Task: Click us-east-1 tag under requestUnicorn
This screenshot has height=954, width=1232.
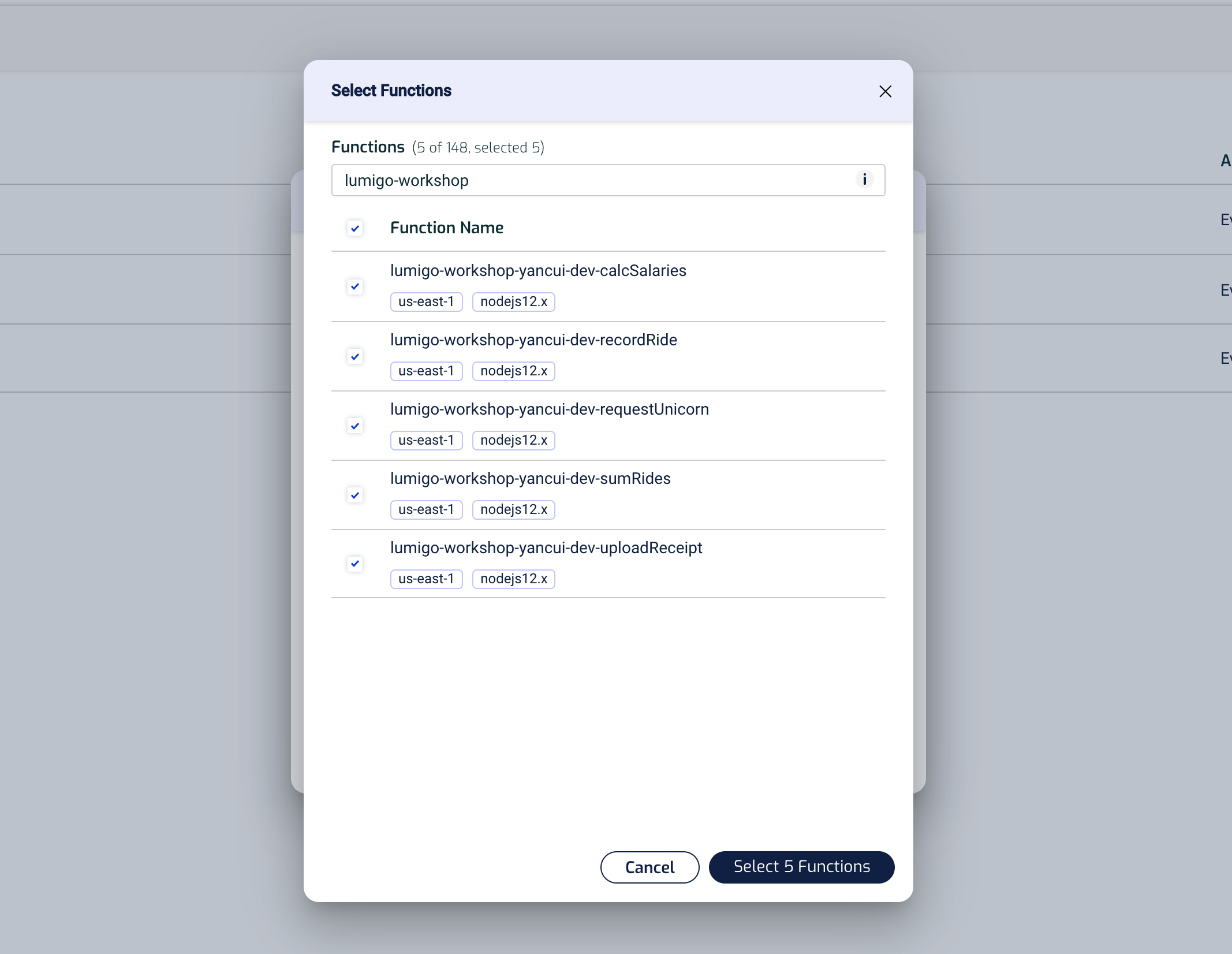Action: pyautogui.click(x=427, y=440)
